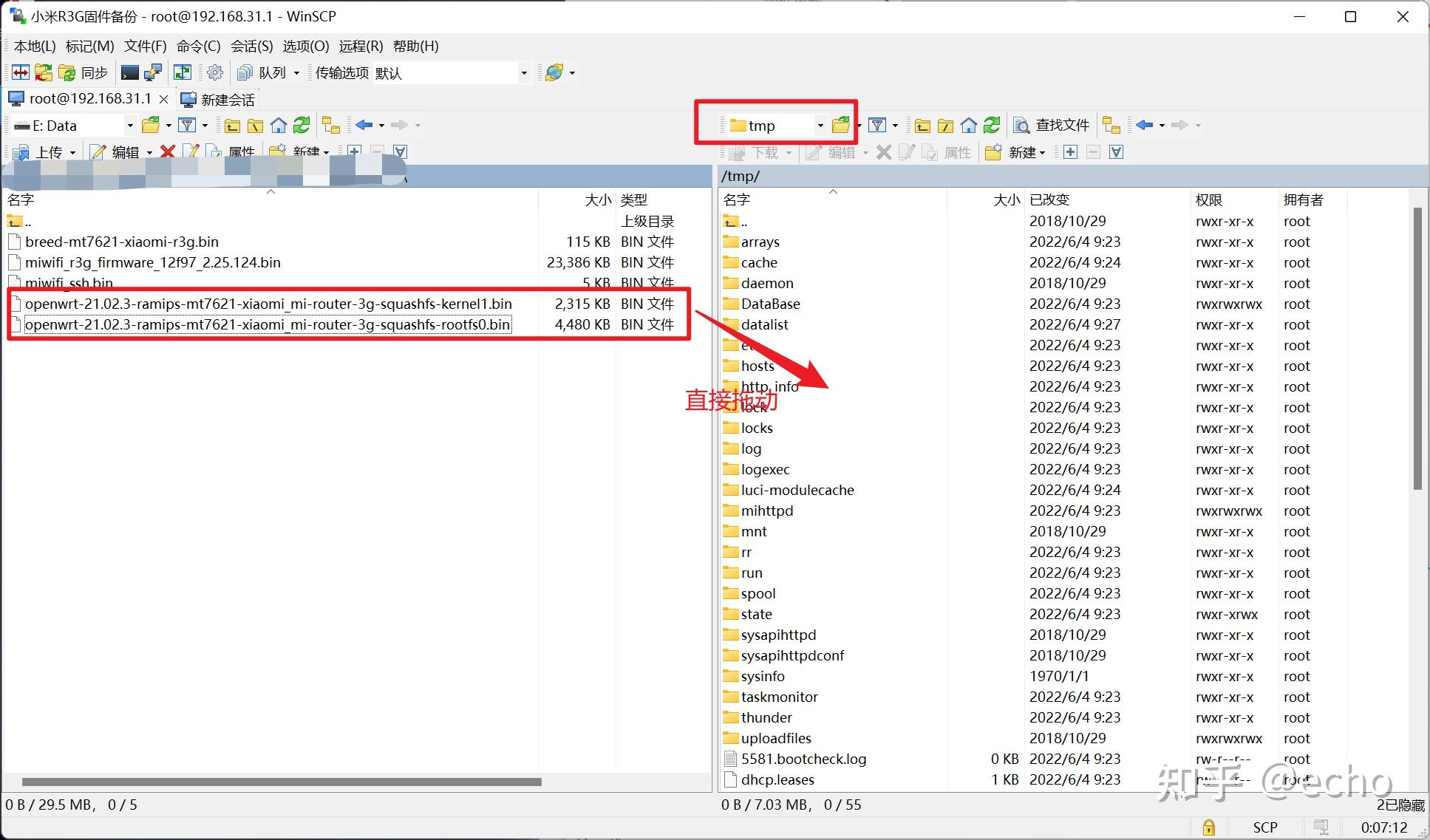The height and width of the screenshot is (840, 1430).
Task: Go back in remote panel history
Action: 1145,126
